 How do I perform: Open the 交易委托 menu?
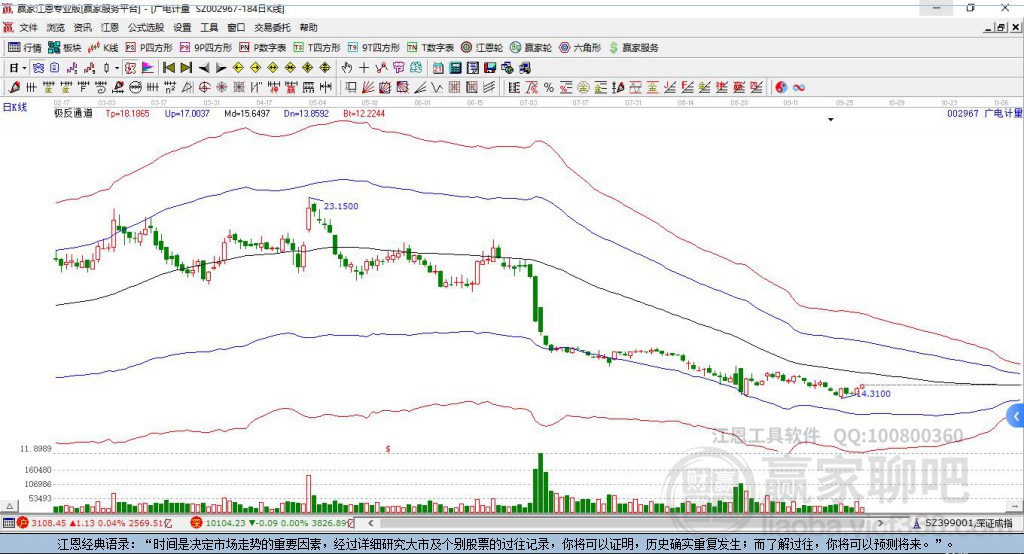(272, 27)
